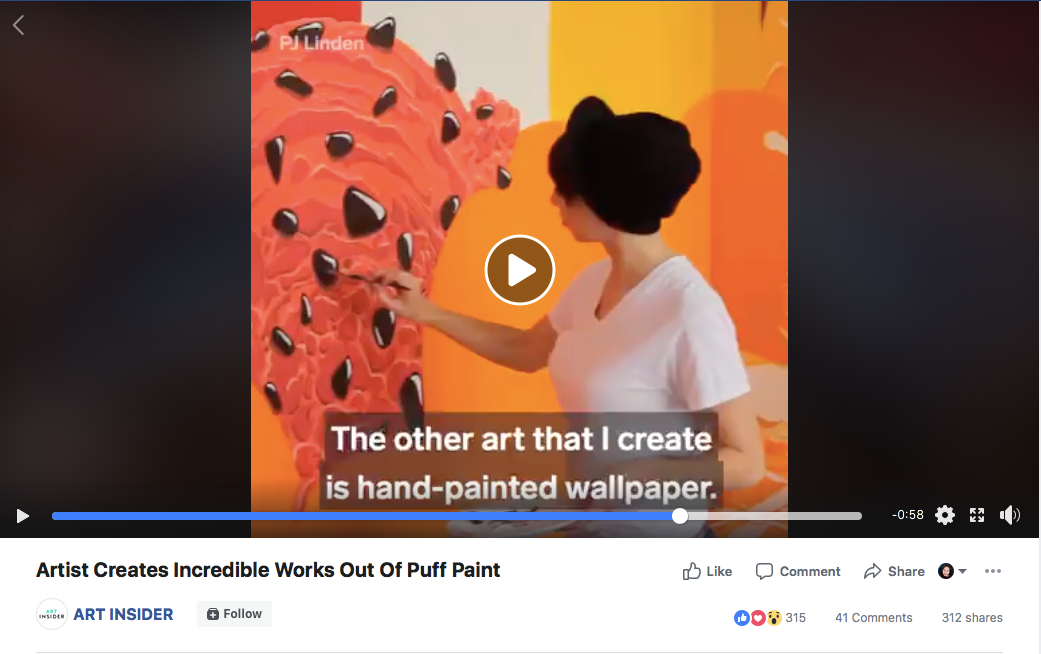Click the wow reaction emoji icon

(774, 618)
